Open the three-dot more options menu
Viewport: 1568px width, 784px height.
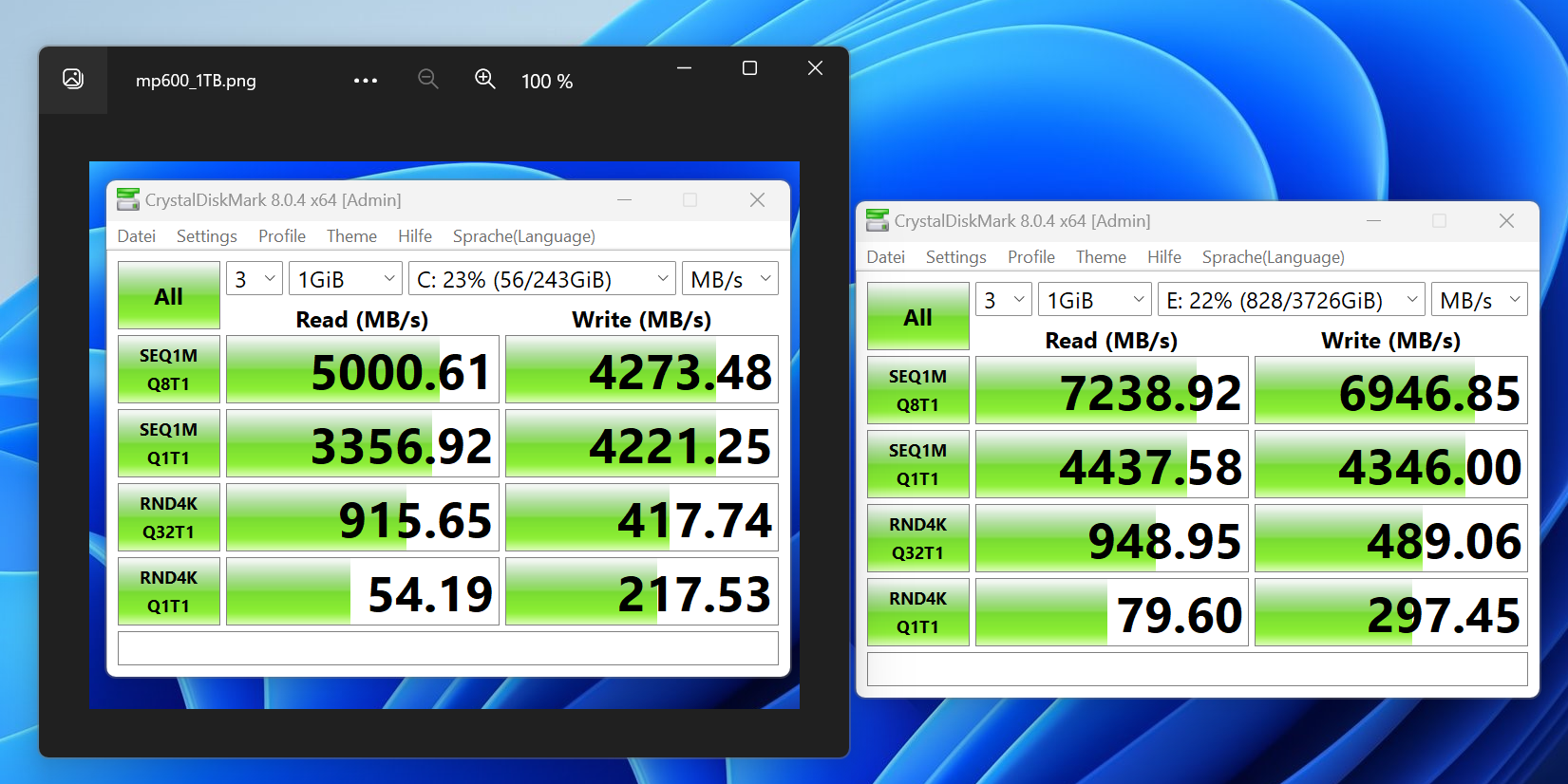[366, 81]
